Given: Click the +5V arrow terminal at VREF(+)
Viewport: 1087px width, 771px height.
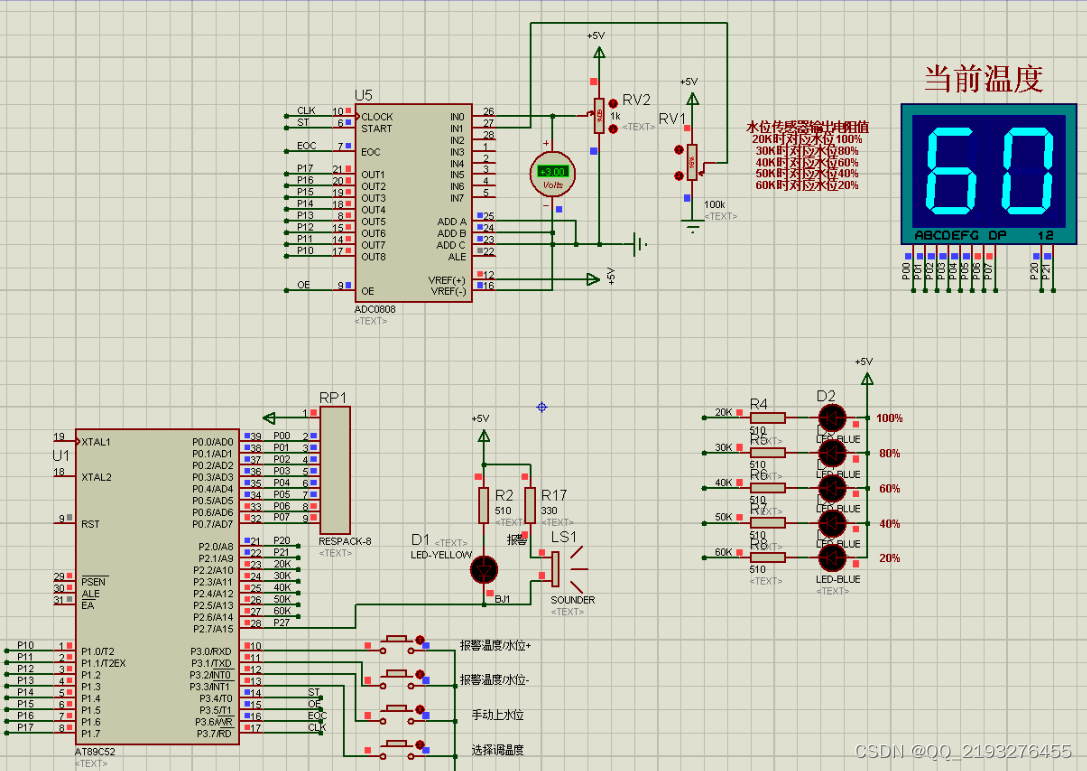Looking at the screenshot, I should (593, 279).
